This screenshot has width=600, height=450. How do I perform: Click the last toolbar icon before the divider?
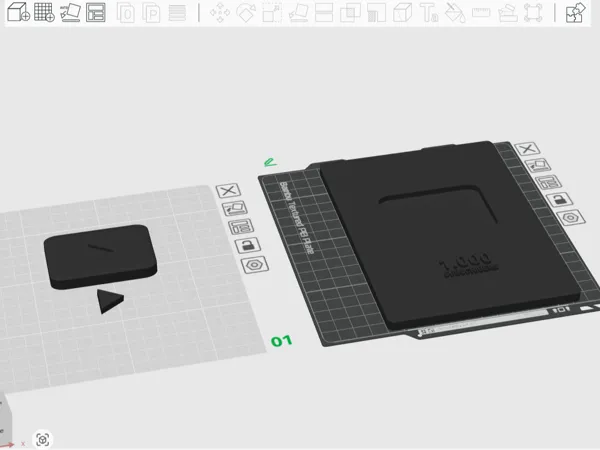tap(533, 13)
